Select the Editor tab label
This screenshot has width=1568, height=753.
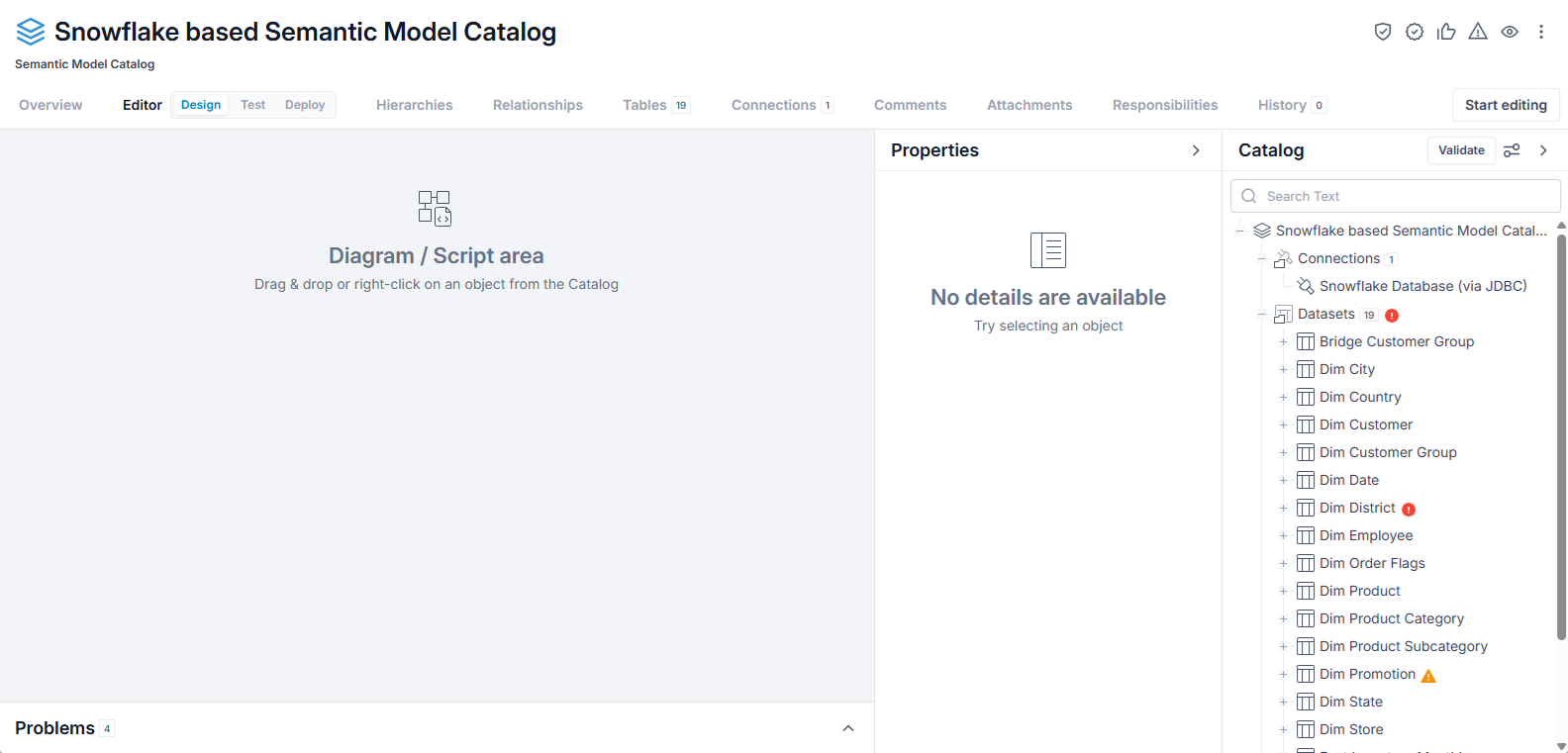[x=143, y=105]
